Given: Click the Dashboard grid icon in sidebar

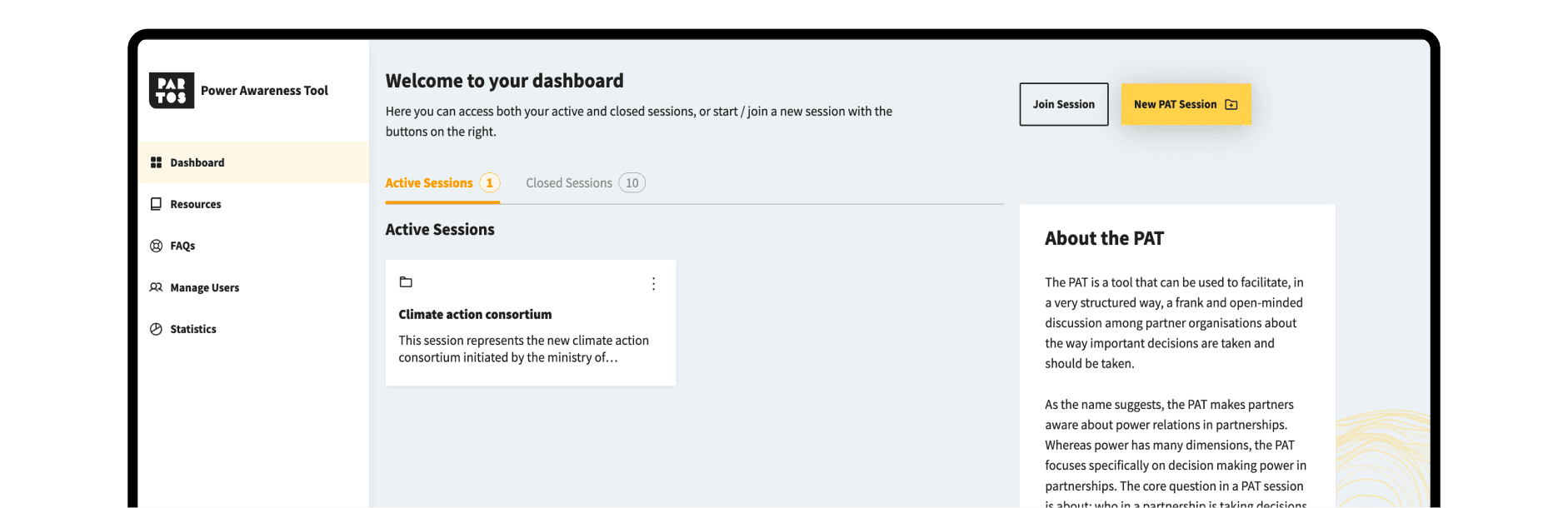Looking at the screenshot, I should 156,162.
